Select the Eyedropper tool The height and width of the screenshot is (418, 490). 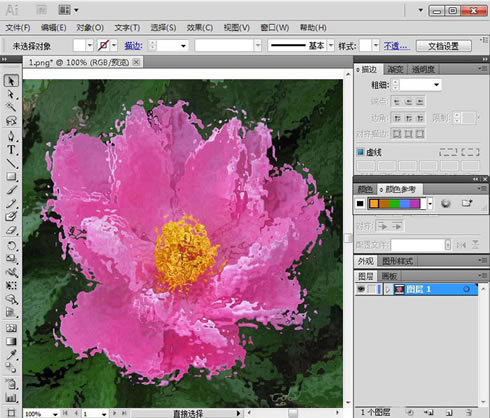[11, 355]
